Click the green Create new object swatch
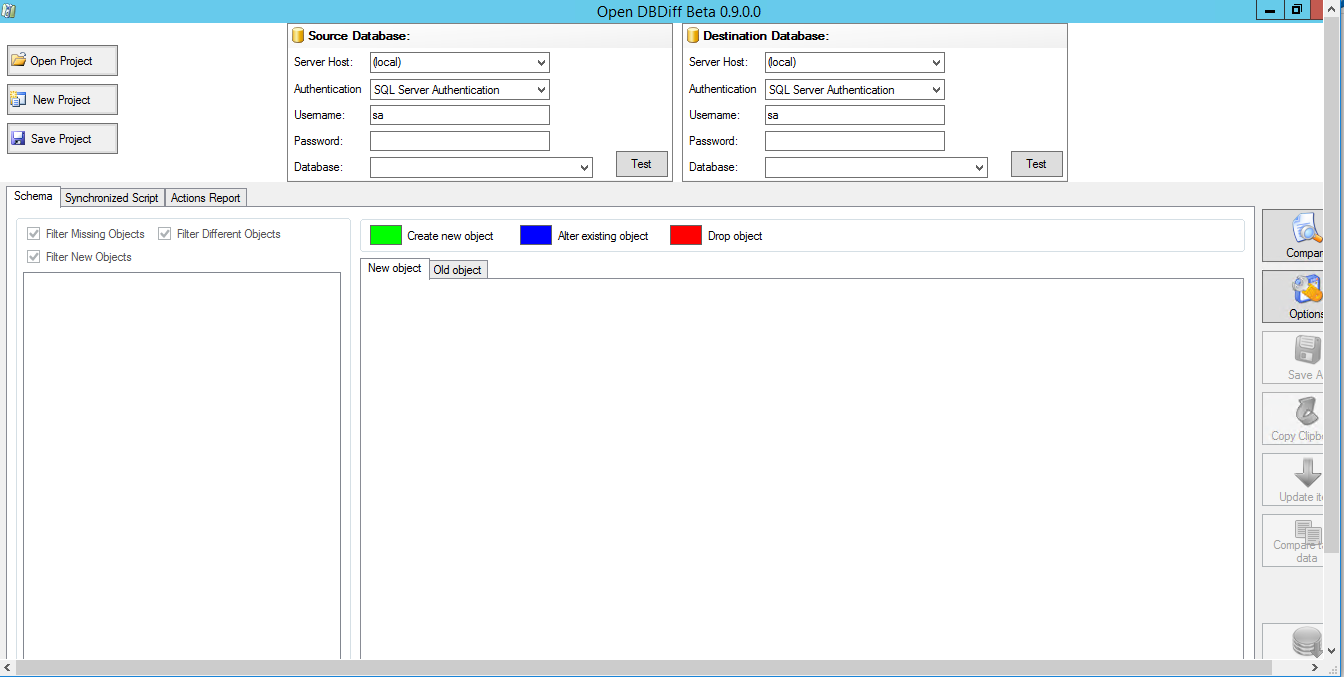 click(385, 236)
